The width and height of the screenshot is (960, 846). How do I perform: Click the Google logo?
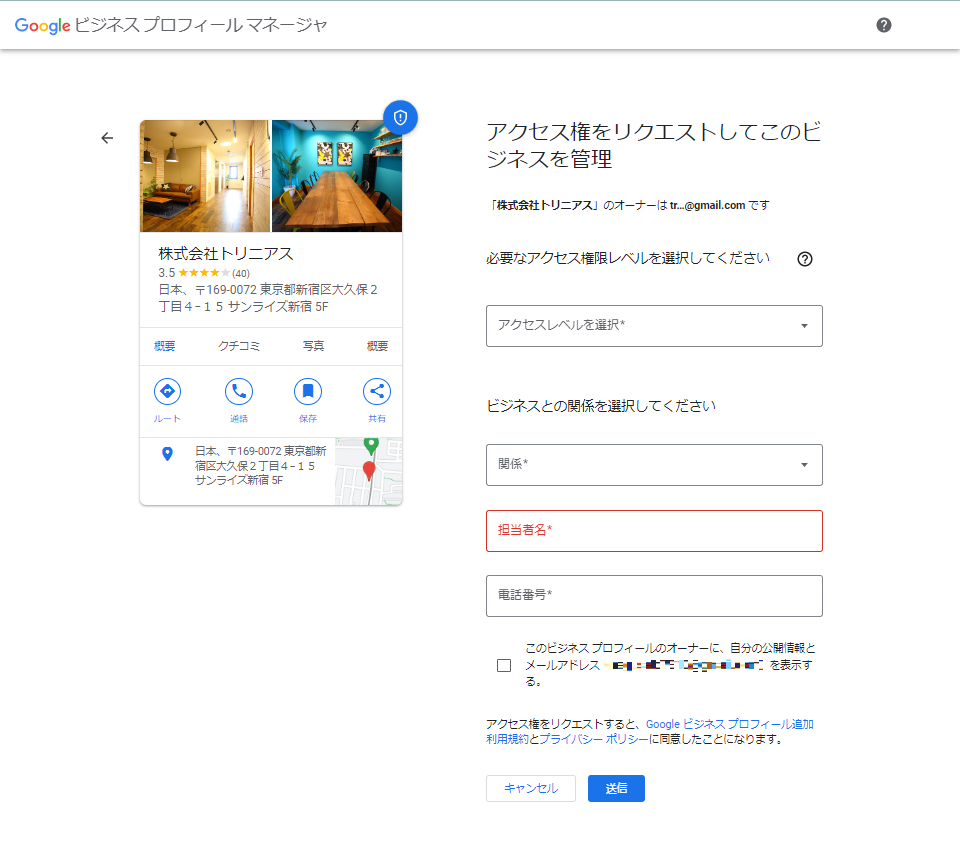(42, 25)
